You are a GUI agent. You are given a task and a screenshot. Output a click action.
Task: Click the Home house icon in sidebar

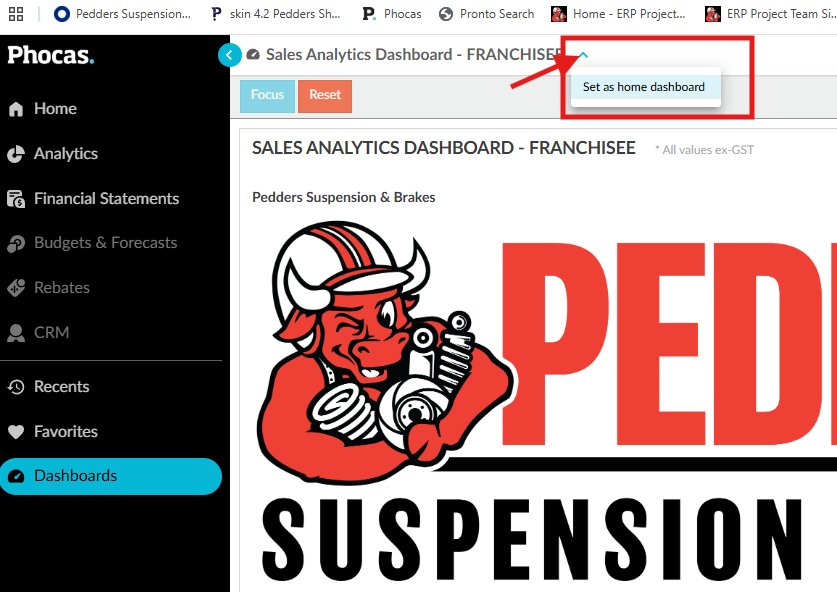16,109
